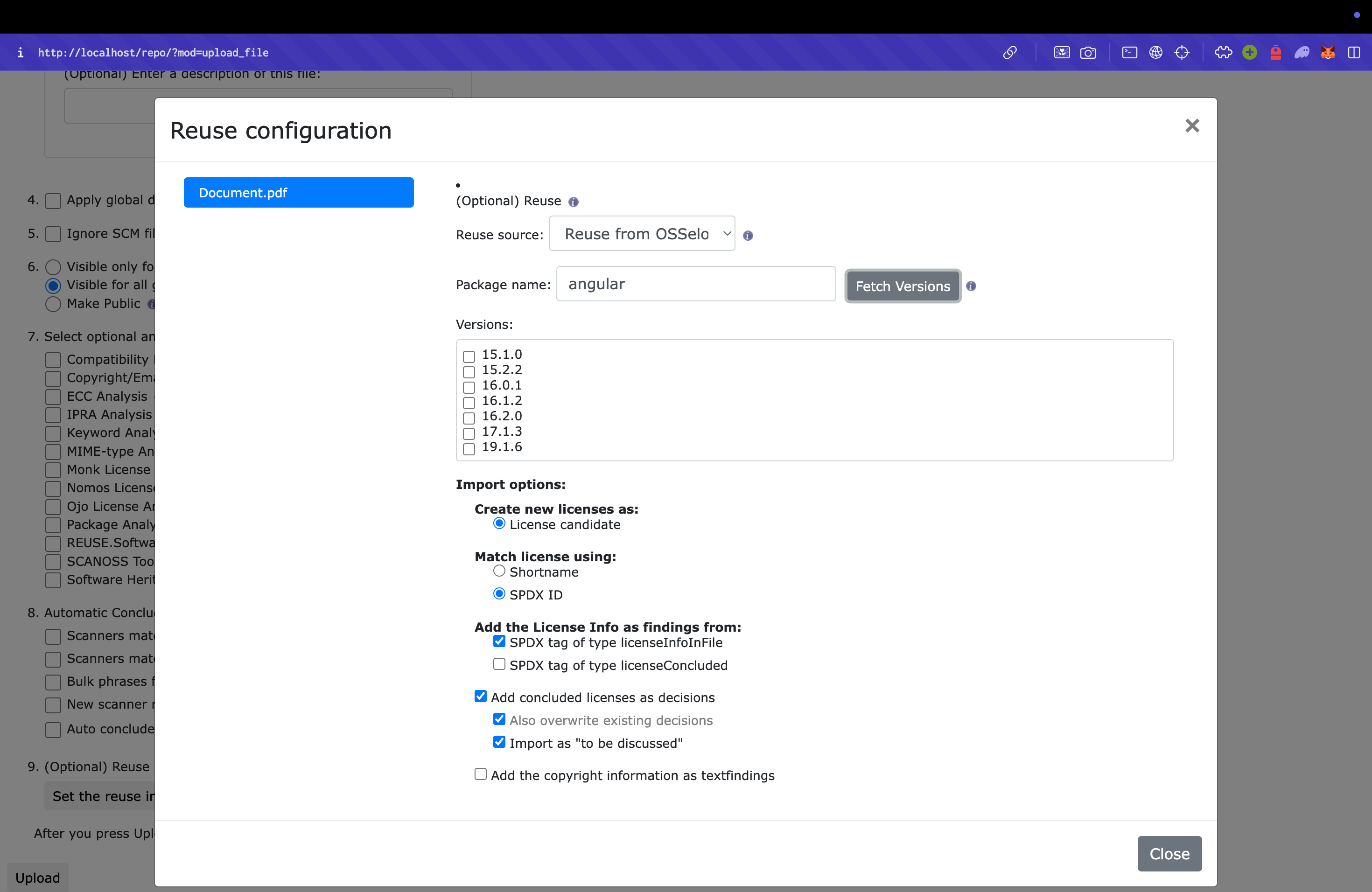Click the red backpack extension icon
Image resolution: width=1372 pixels, height=892 pixels.
1276,52
